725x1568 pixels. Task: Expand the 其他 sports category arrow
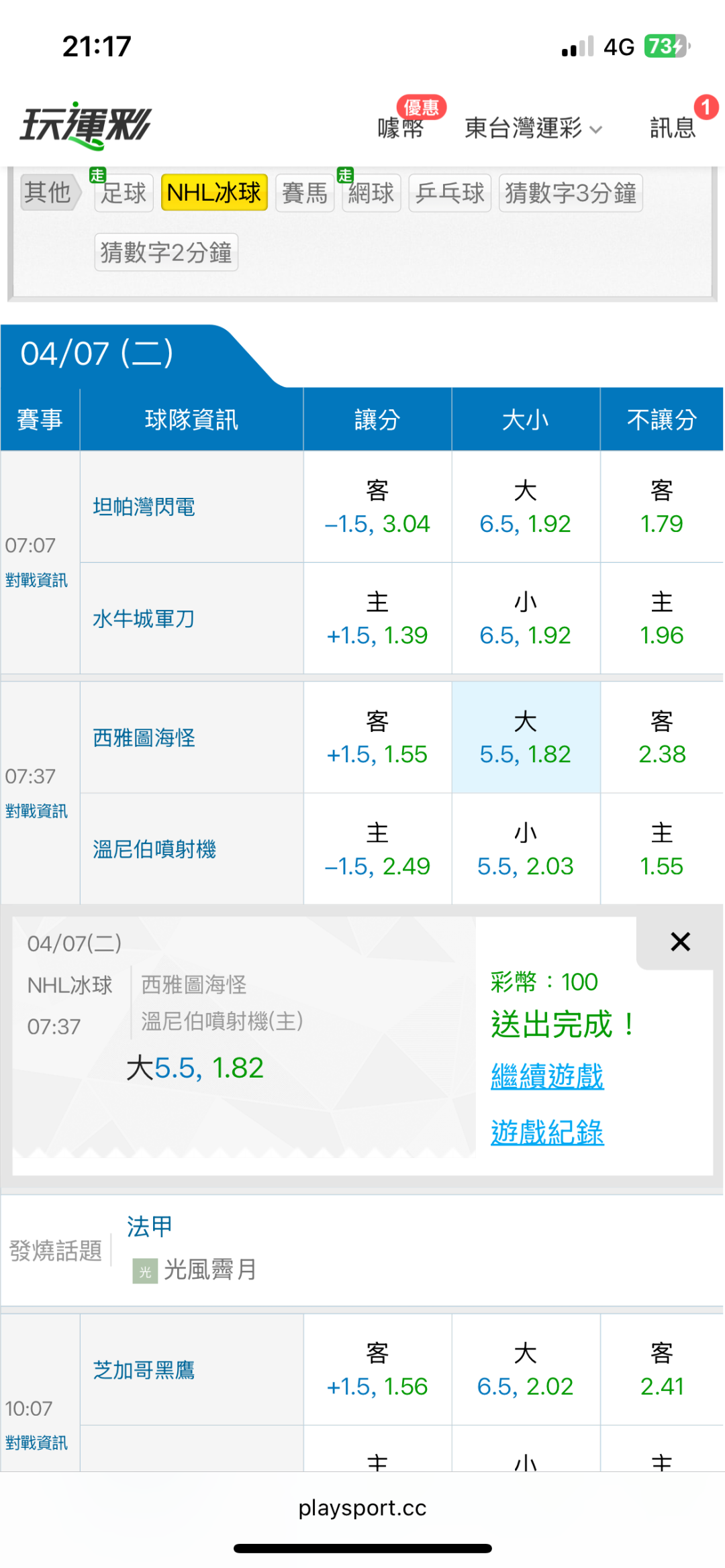[x=50, y=193]
